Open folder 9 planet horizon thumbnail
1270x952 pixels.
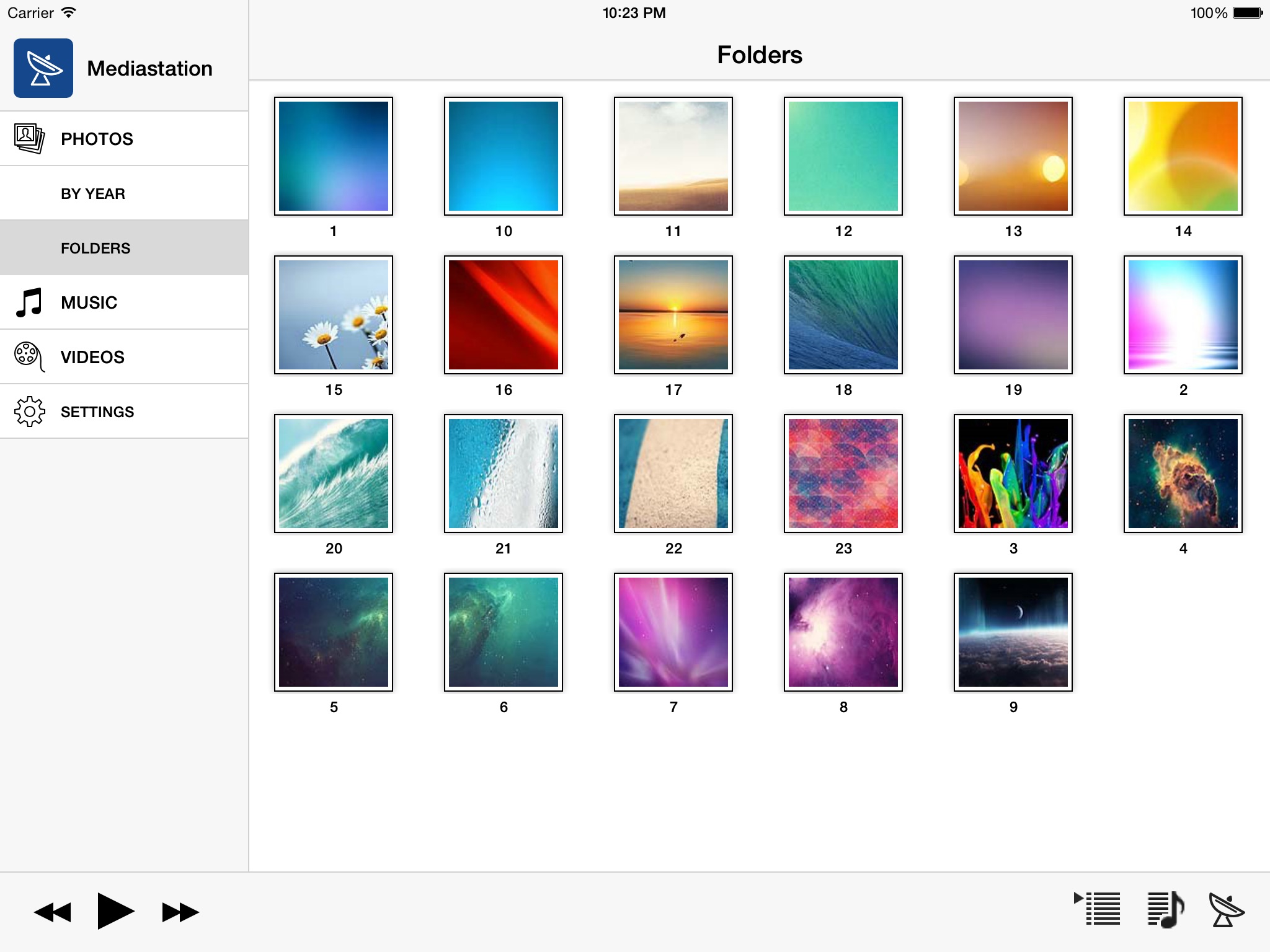1013,632
